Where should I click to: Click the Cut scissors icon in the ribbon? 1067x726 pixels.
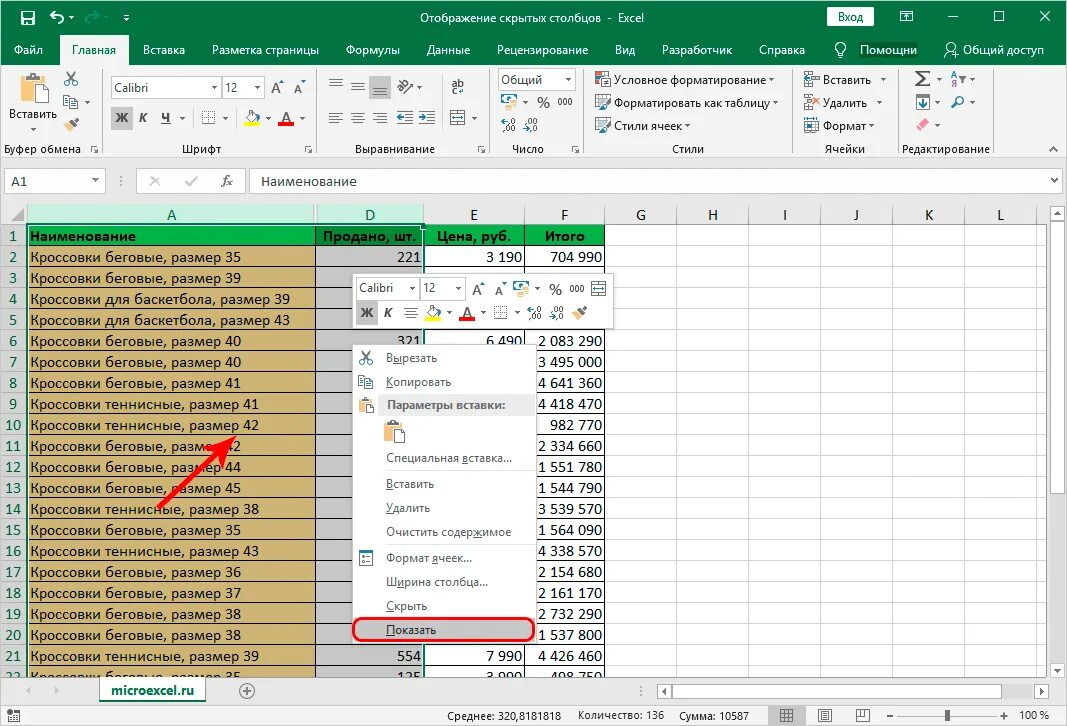tap(71, 79)
